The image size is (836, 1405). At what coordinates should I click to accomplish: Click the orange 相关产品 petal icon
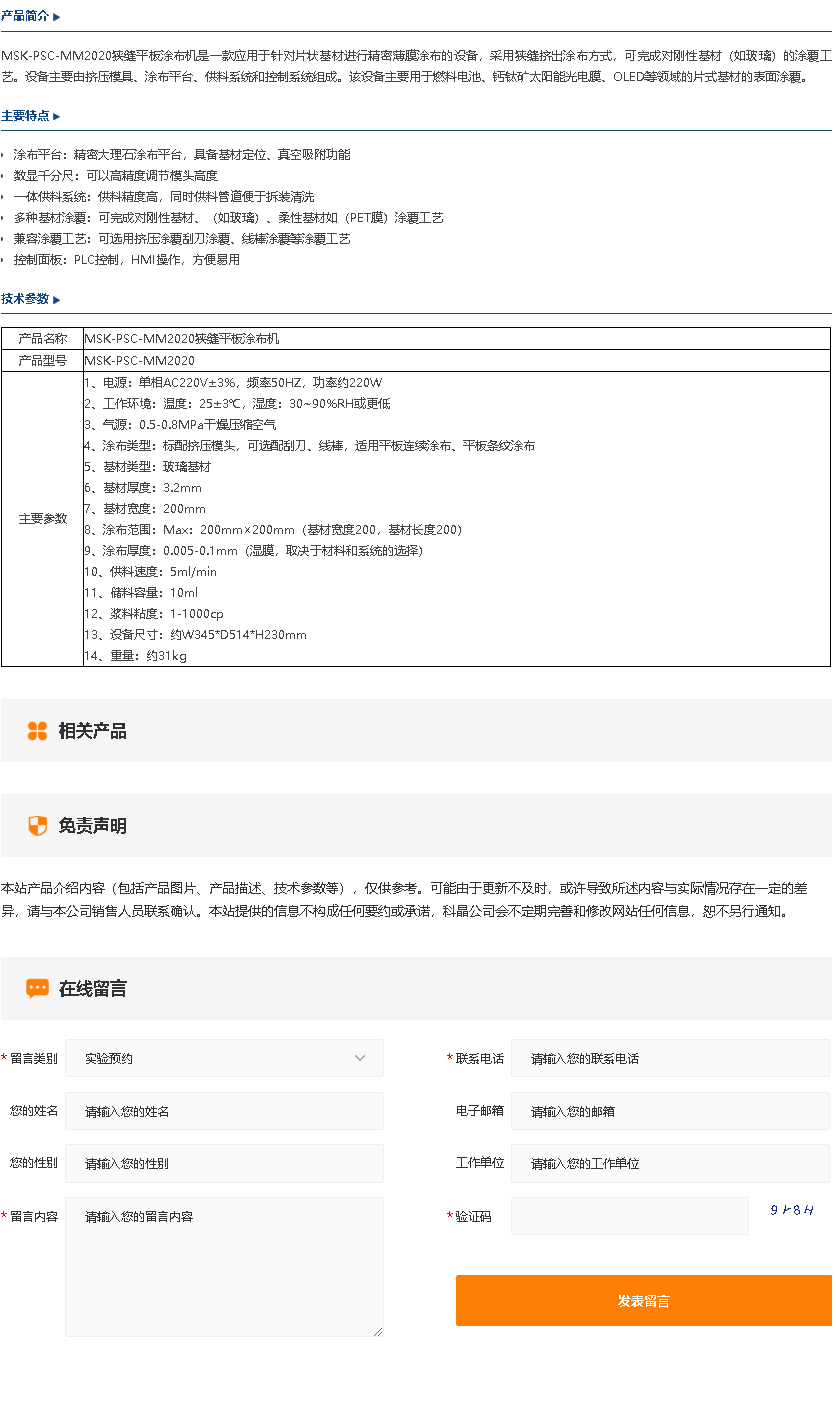(37, 731)
